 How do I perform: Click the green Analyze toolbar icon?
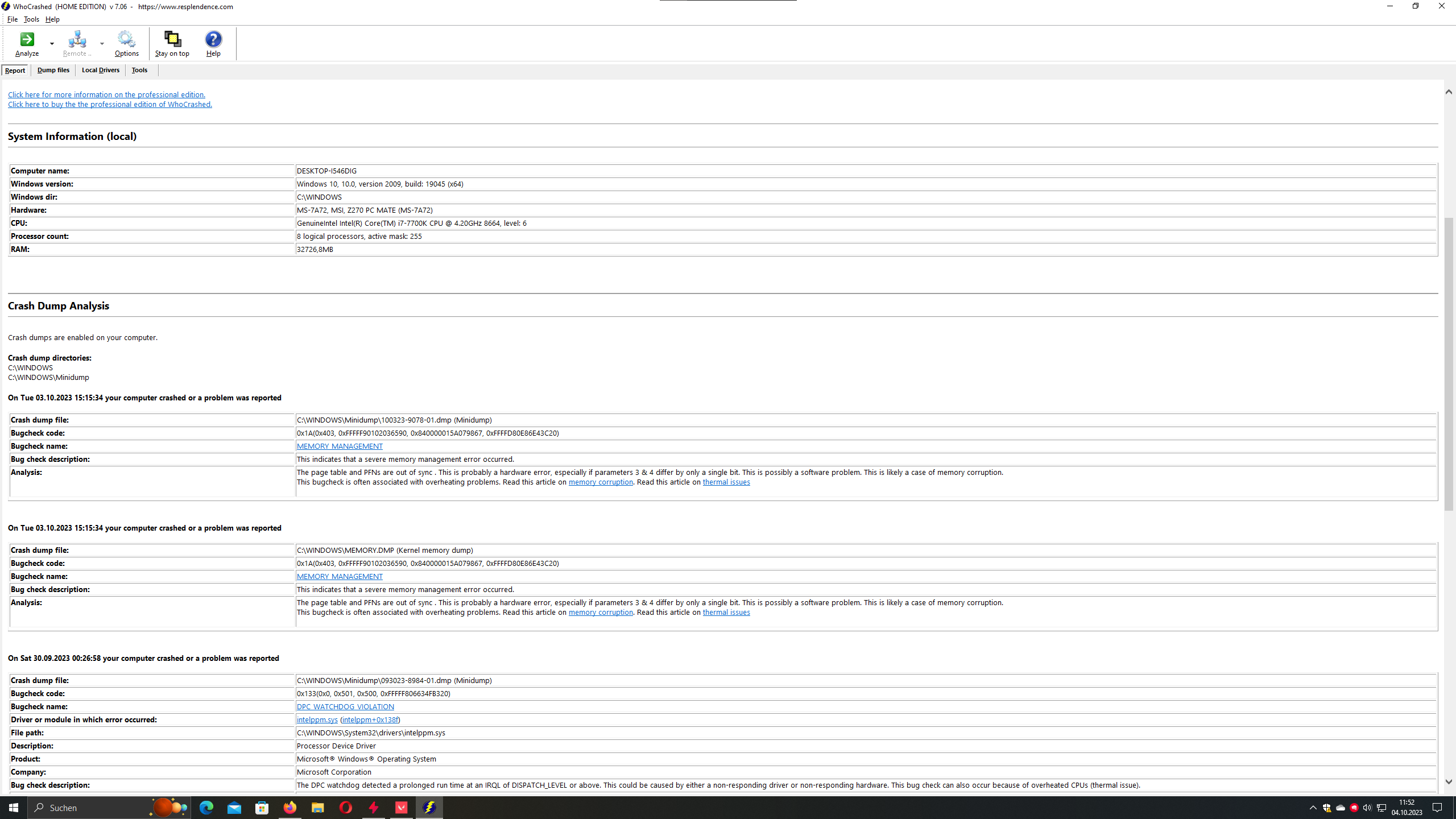coord(27,39)
